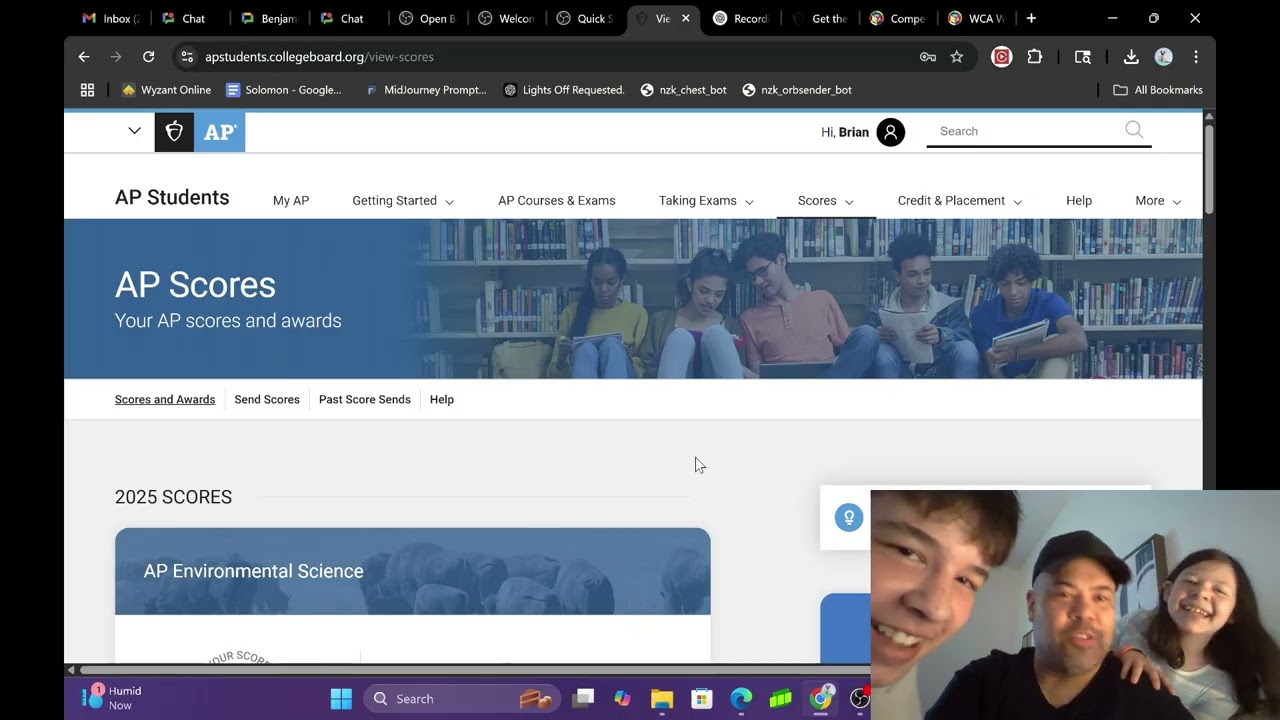This screenshot has height=720, width=1280.
Task: Open the Scores and Awards link
Action: tap(165, 399)
